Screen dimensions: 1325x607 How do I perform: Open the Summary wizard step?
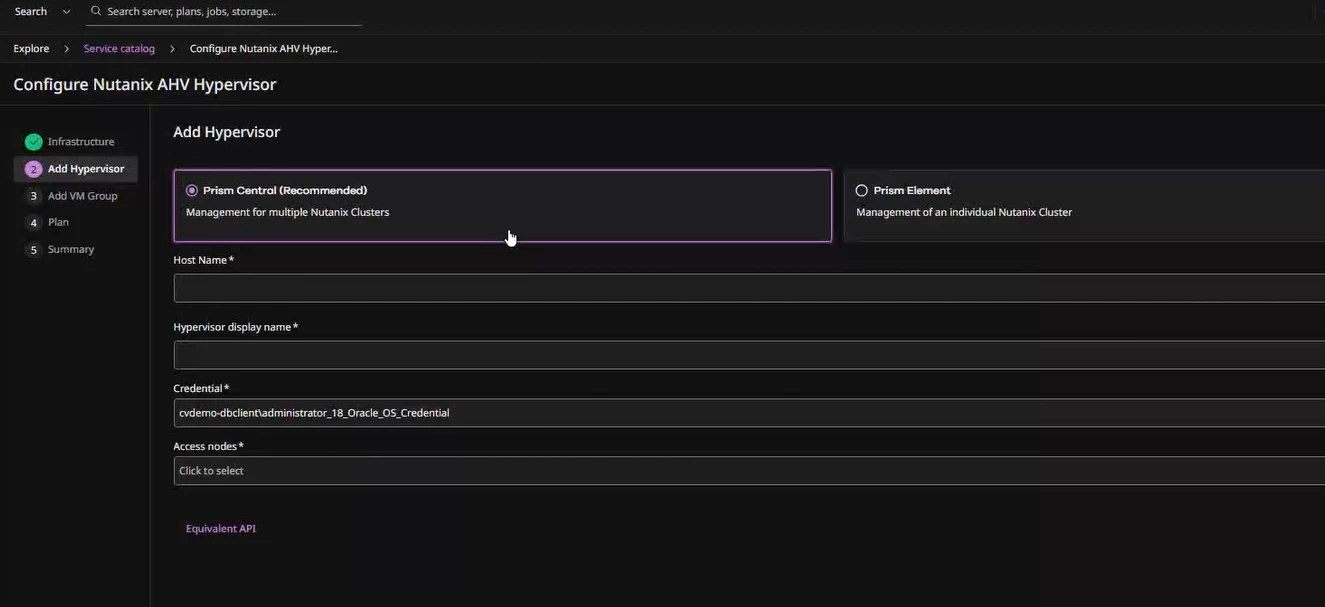click(x=71, y=249)
